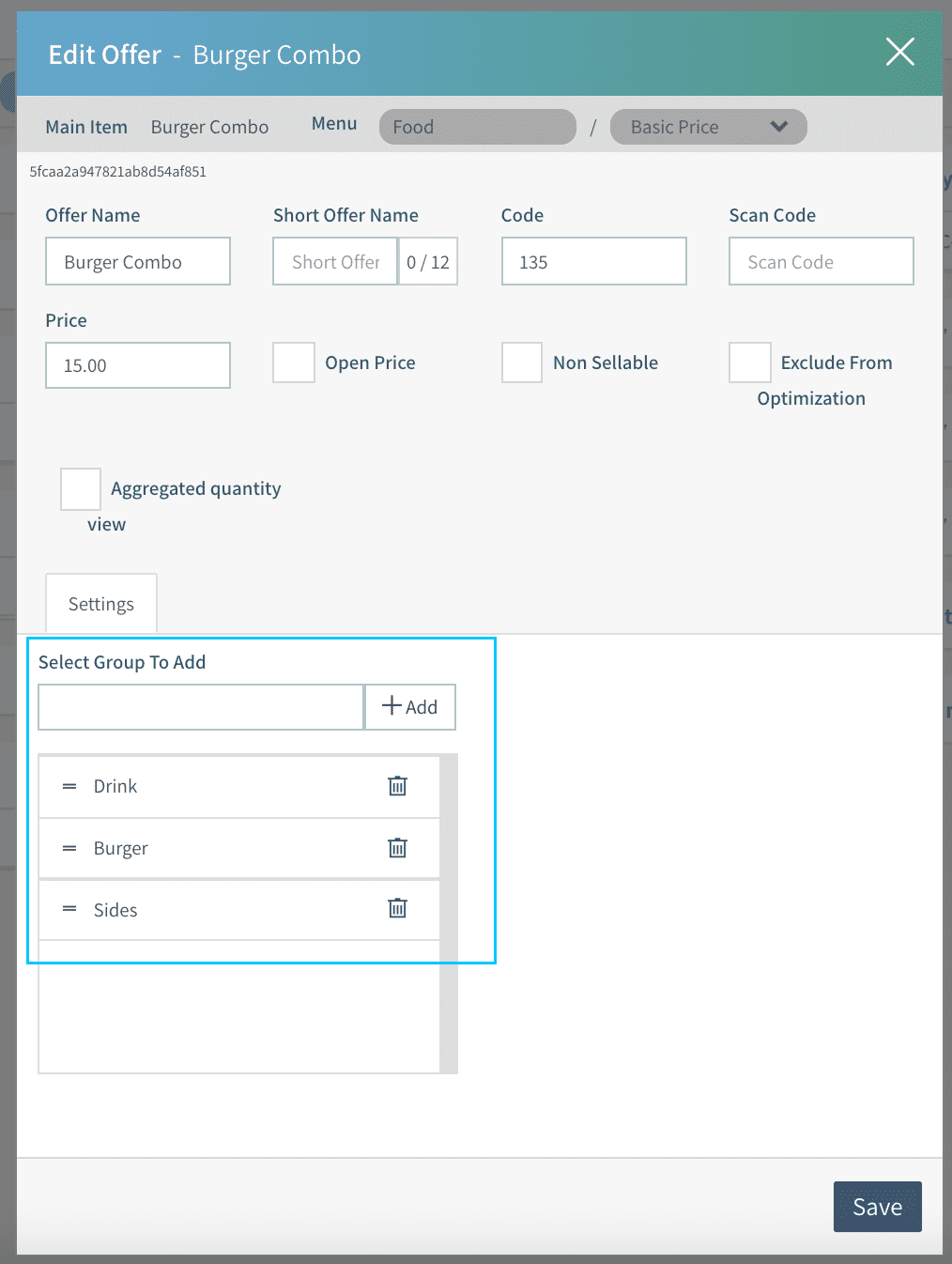Switch to the Settings tab

(101, 604)
